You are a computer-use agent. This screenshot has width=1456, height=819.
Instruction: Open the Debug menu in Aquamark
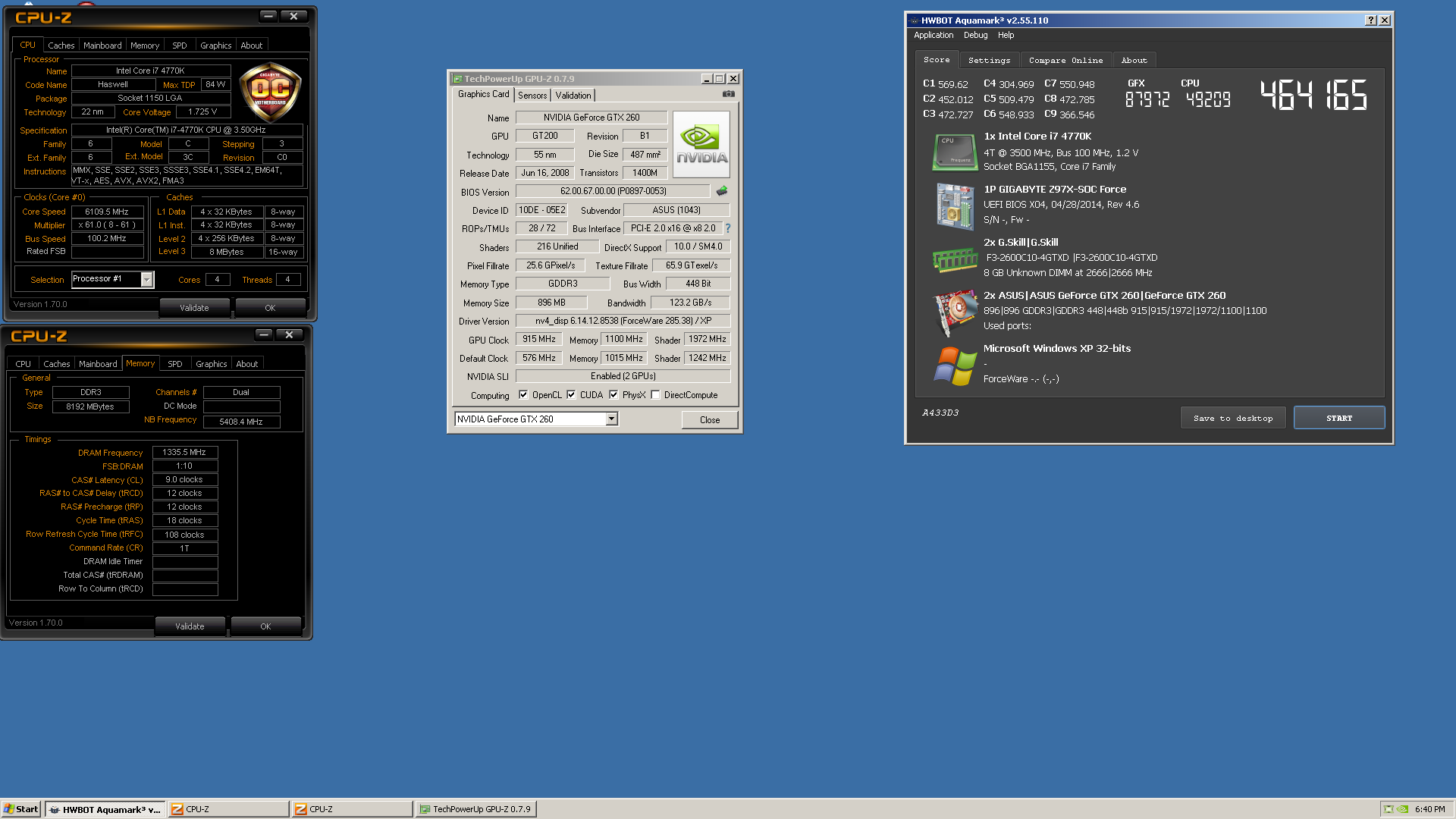click(x=975, y=35)
